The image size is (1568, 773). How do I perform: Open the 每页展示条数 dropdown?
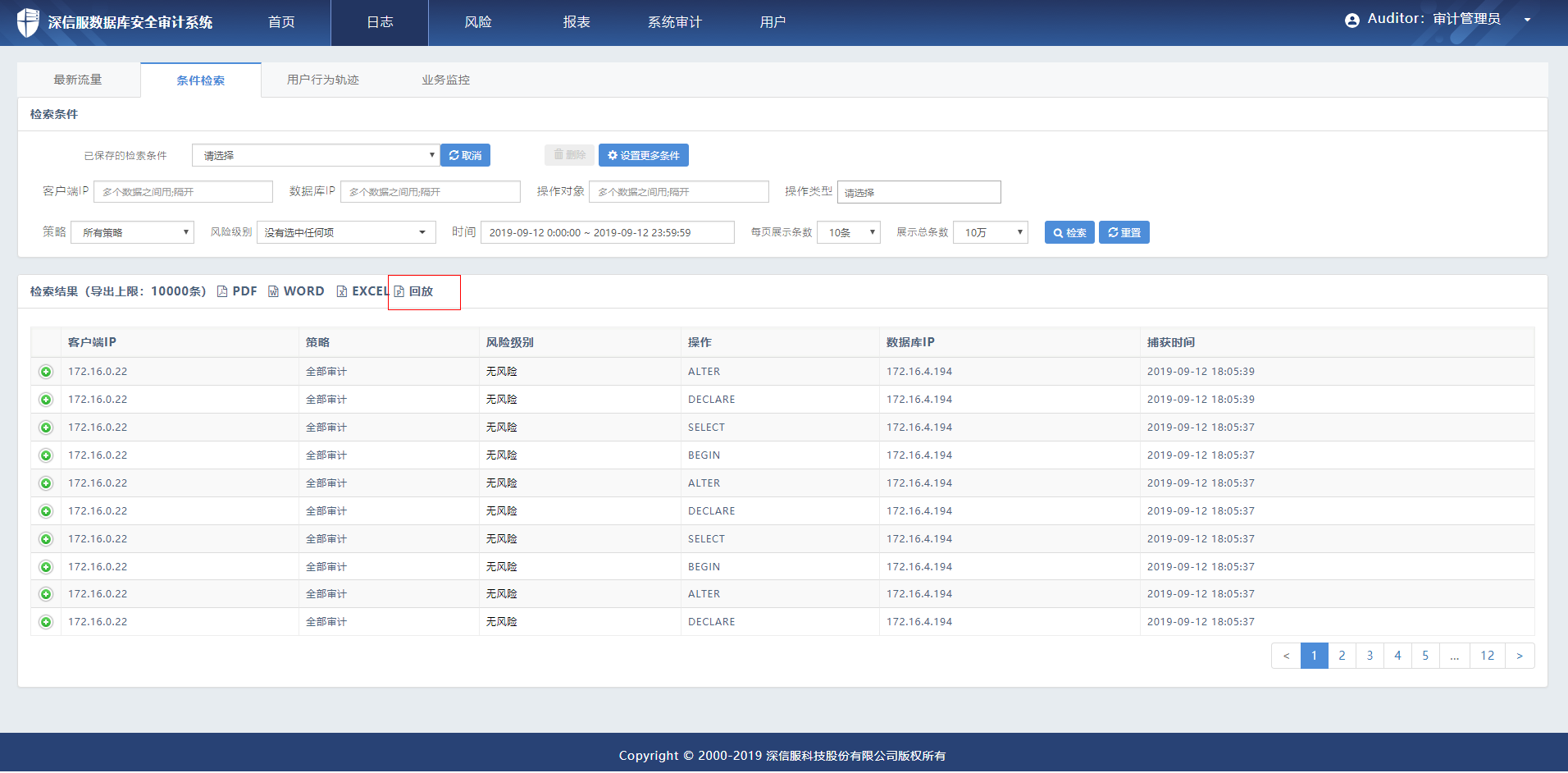tap(848, 233)
